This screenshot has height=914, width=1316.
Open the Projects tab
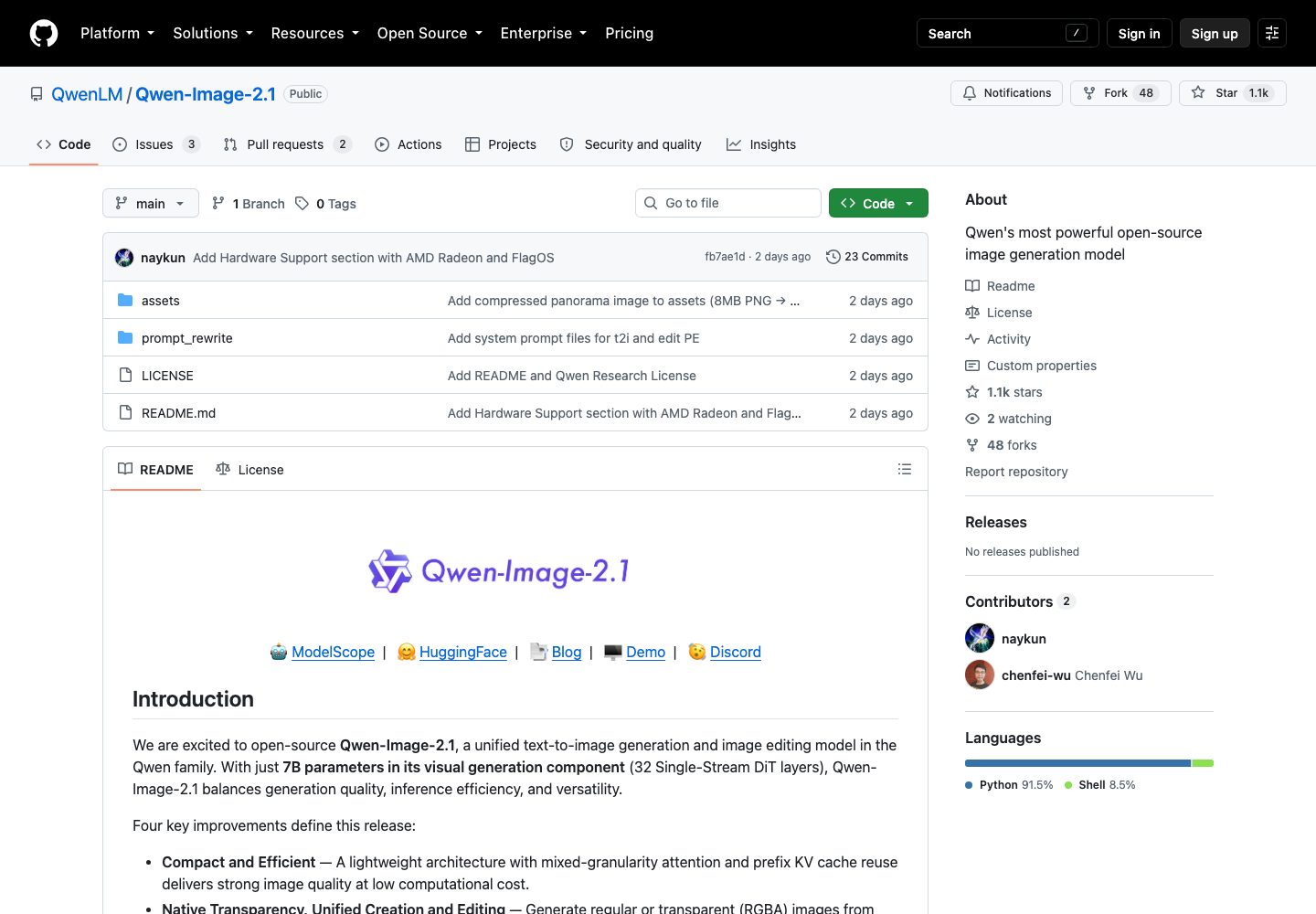coord(501,144)
